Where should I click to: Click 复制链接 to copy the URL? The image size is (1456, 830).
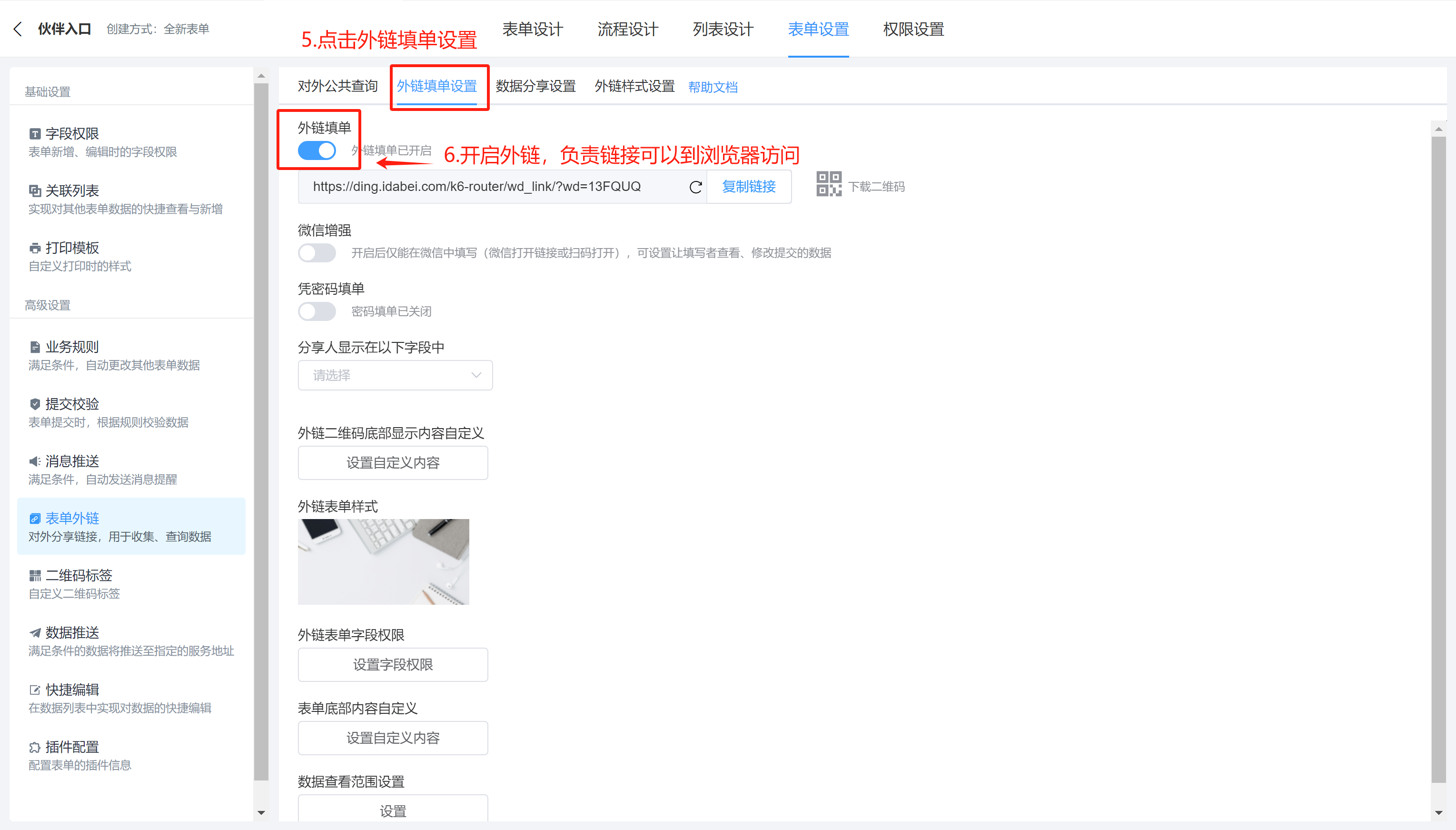tap(749, 186)
